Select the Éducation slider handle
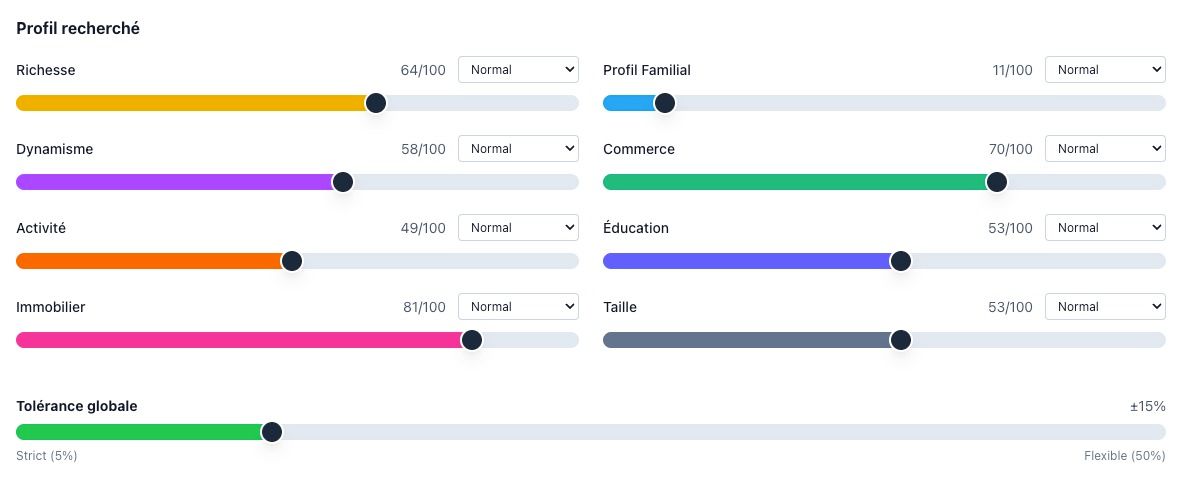Image resolution: width=1187 pixels, height=486 pixels. tap(901, 261)
